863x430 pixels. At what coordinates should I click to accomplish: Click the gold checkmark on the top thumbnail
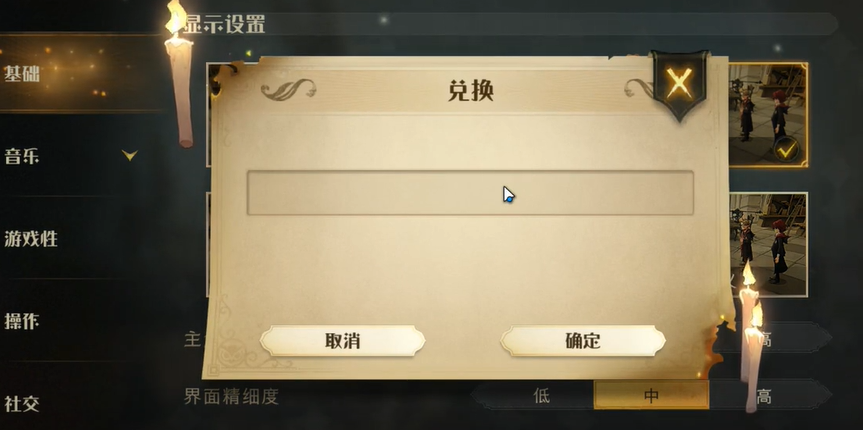click(786, 149)
